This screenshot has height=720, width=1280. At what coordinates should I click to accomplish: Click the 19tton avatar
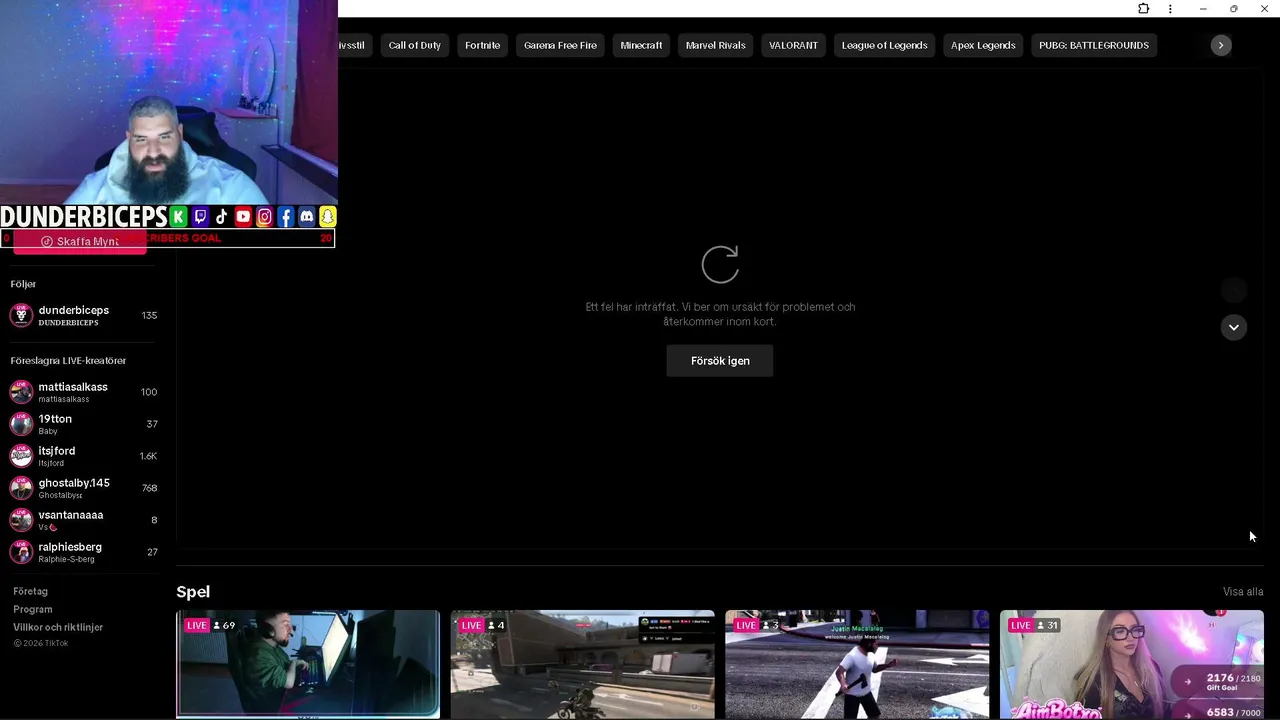coord(21,424)
